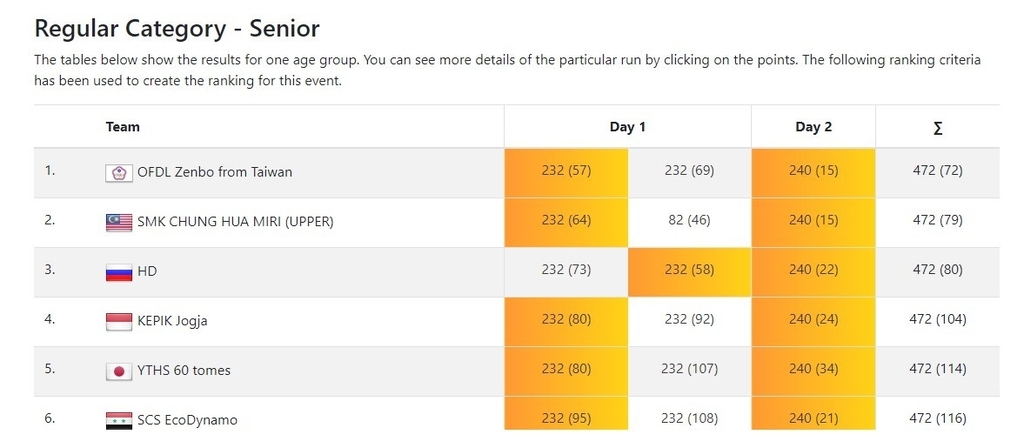Open YTHS 60 tomes 232 (107) run

tap(689, 369)
